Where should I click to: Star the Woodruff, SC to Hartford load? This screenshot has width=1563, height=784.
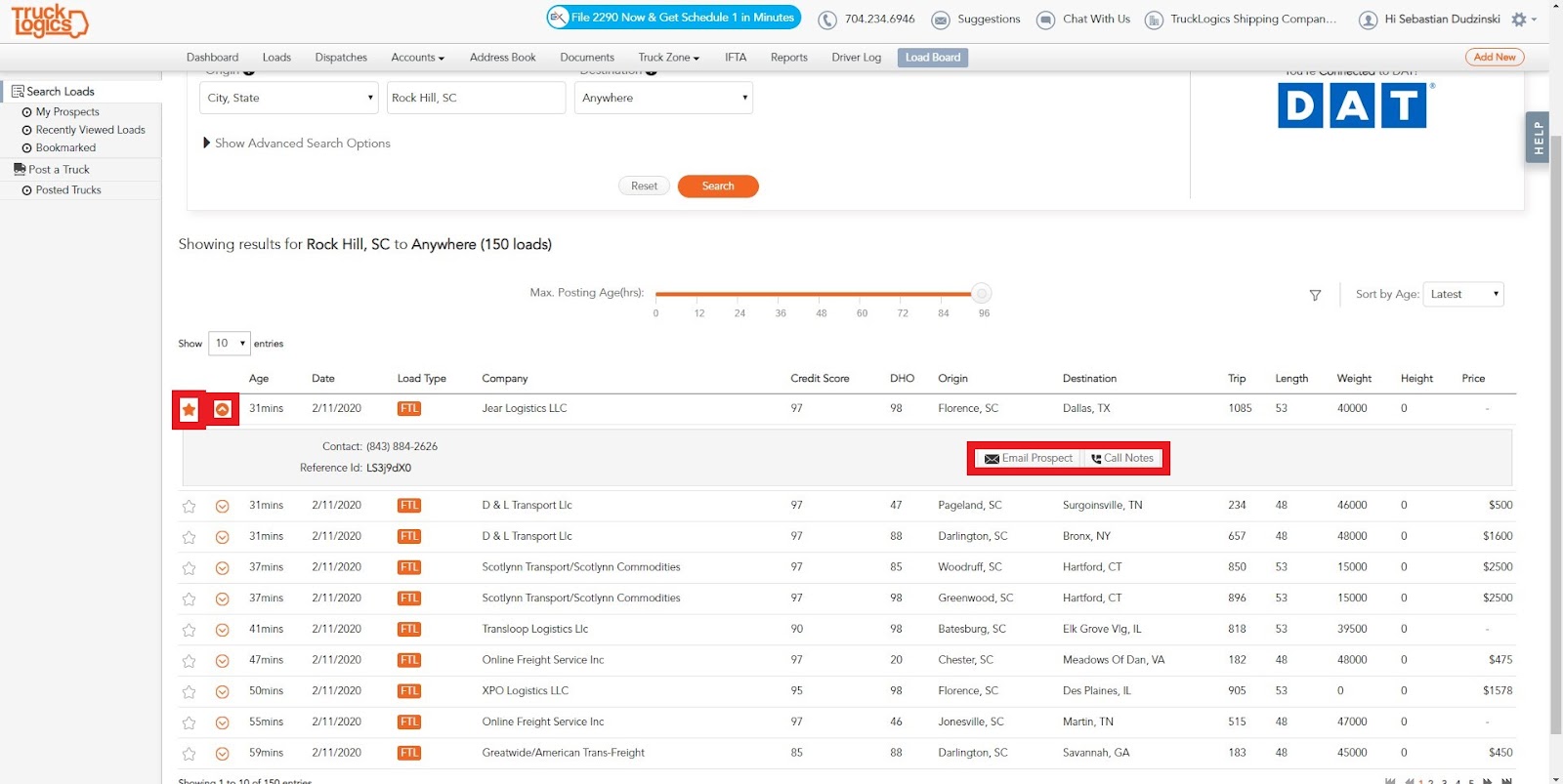[190, 568]
